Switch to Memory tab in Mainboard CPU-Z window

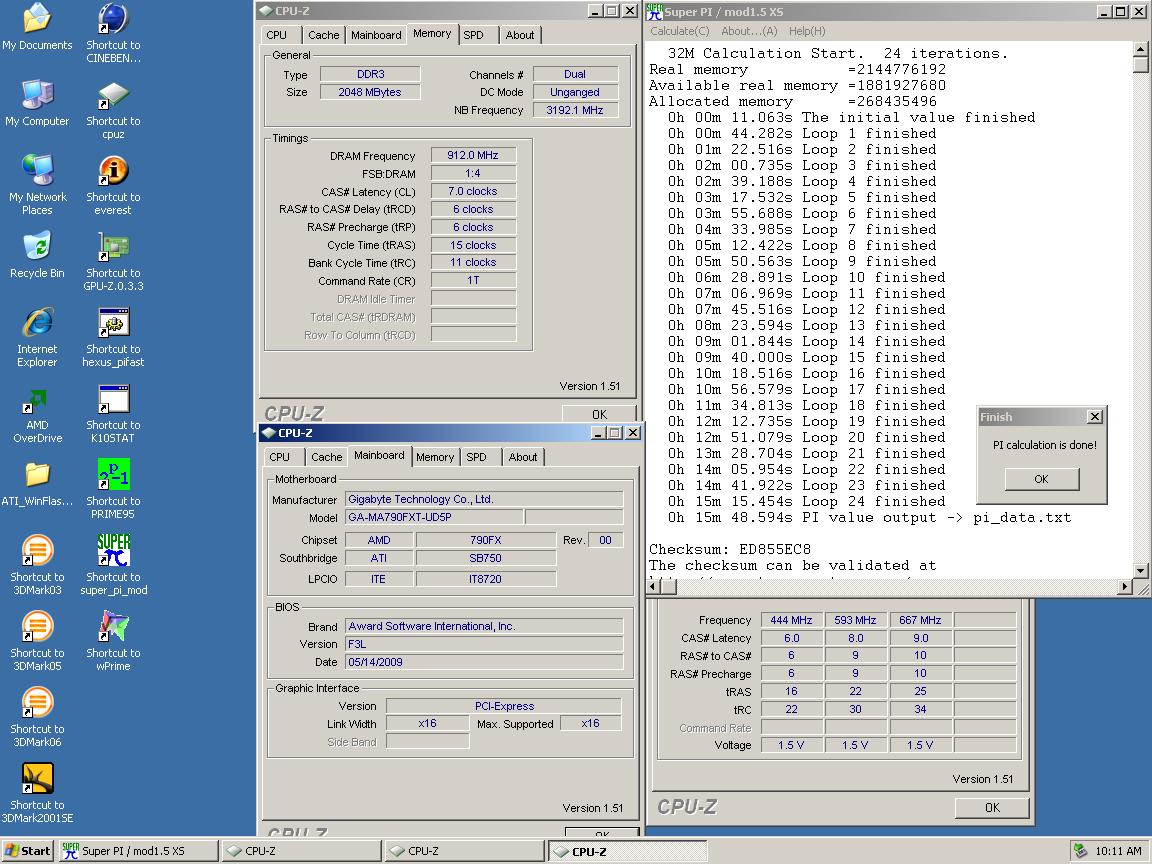(x=435, y=457)
